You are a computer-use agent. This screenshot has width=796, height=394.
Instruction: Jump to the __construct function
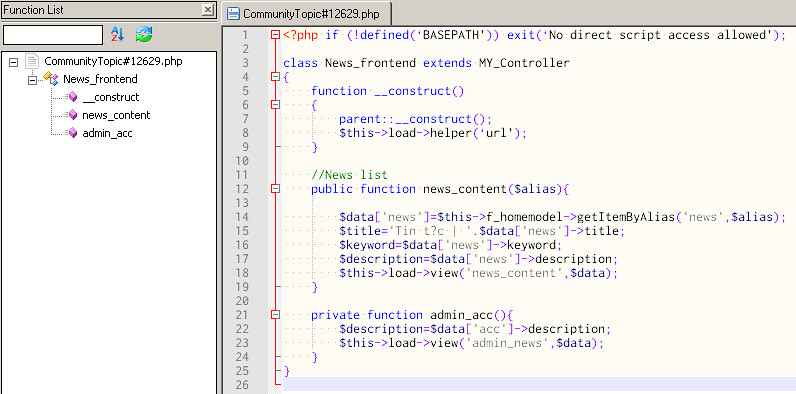tap(111, 97)
